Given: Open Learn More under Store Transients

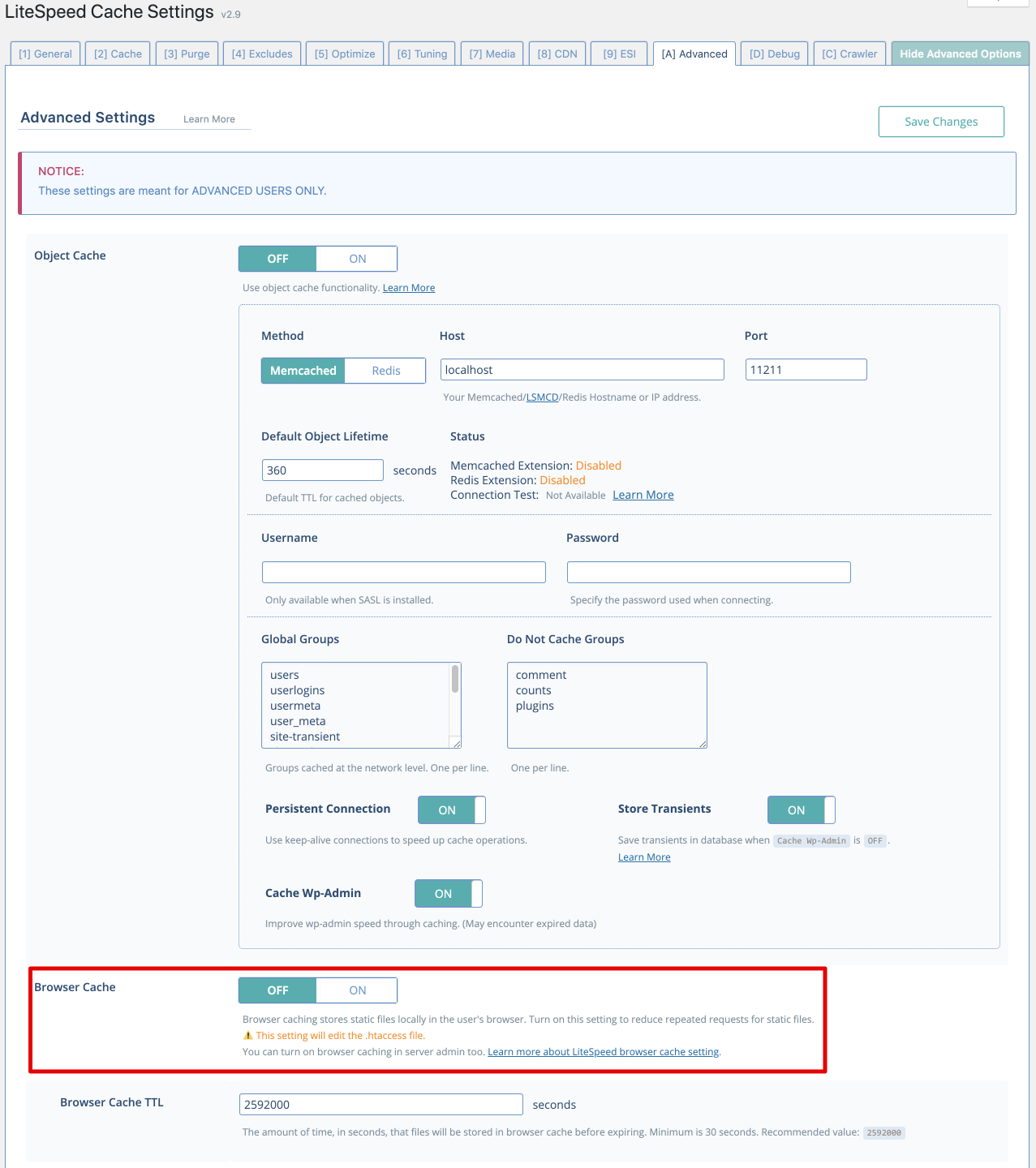Looking at the screenshot, I should coord(644,857).
